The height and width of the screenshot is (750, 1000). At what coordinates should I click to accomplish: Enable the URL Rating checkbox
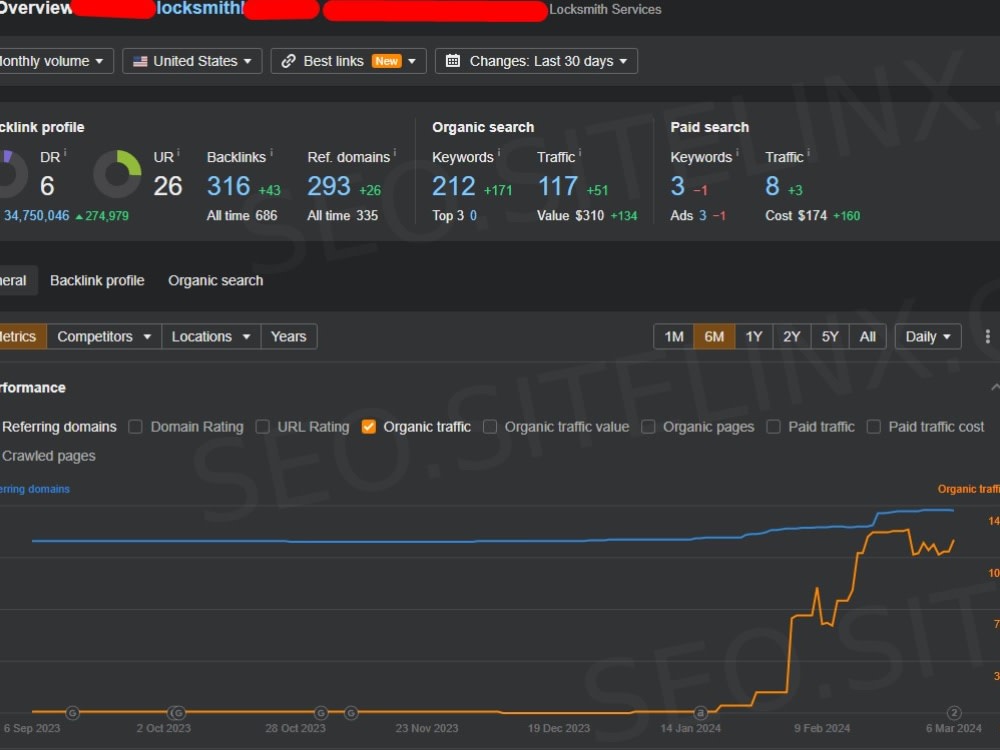point(262,427)
